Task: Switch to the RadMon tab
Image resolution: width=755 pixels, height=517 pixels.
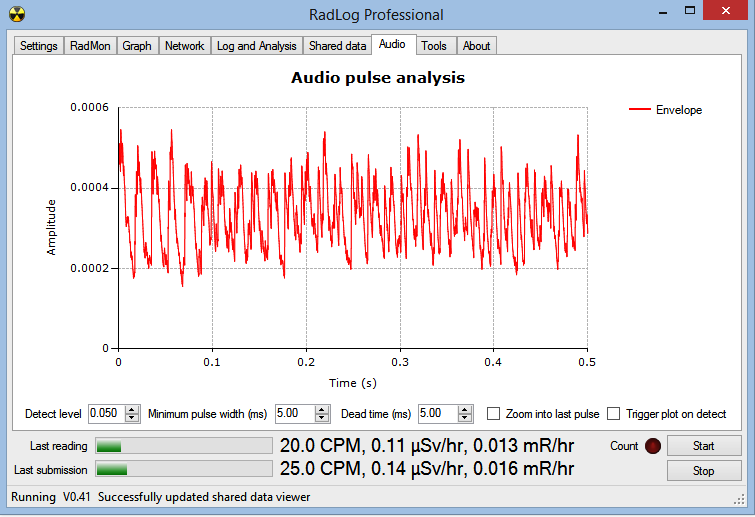Action: coord(91,46)
